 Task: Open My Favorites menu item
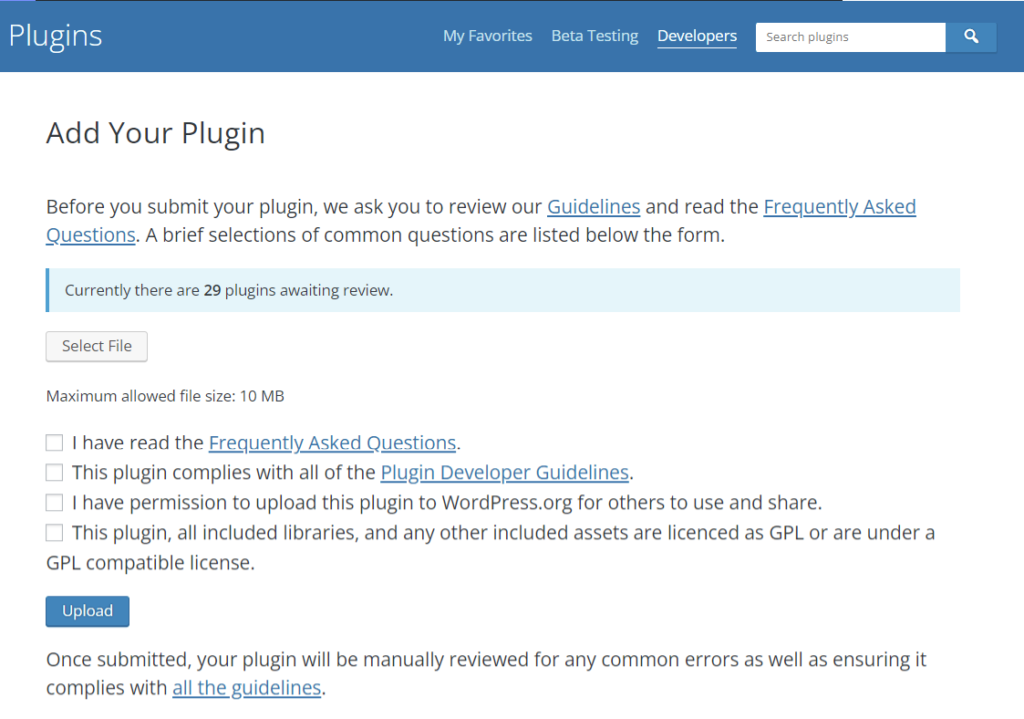click(487, 36)
